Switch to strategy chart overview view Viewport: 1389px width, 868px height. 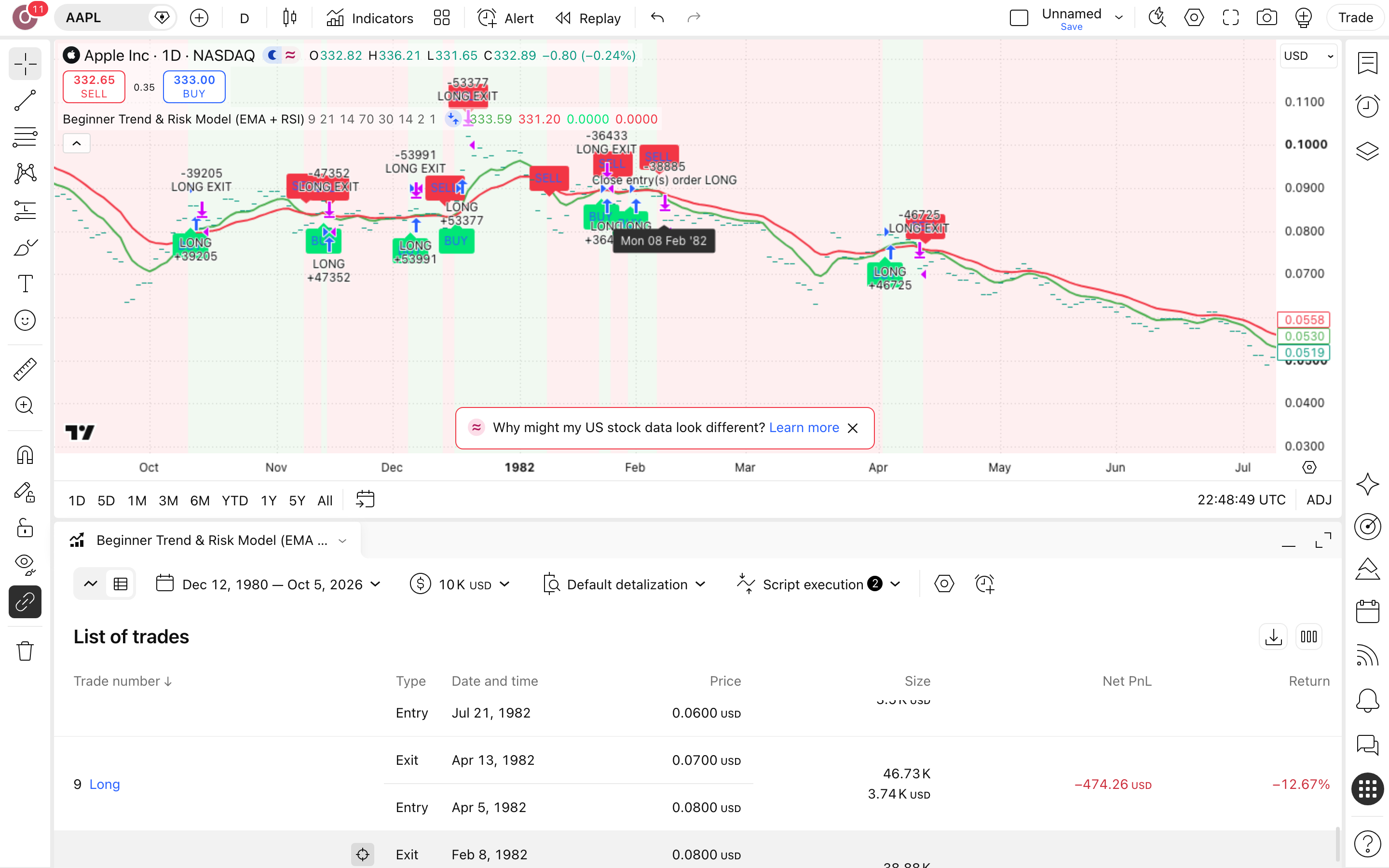click(91, 584)
